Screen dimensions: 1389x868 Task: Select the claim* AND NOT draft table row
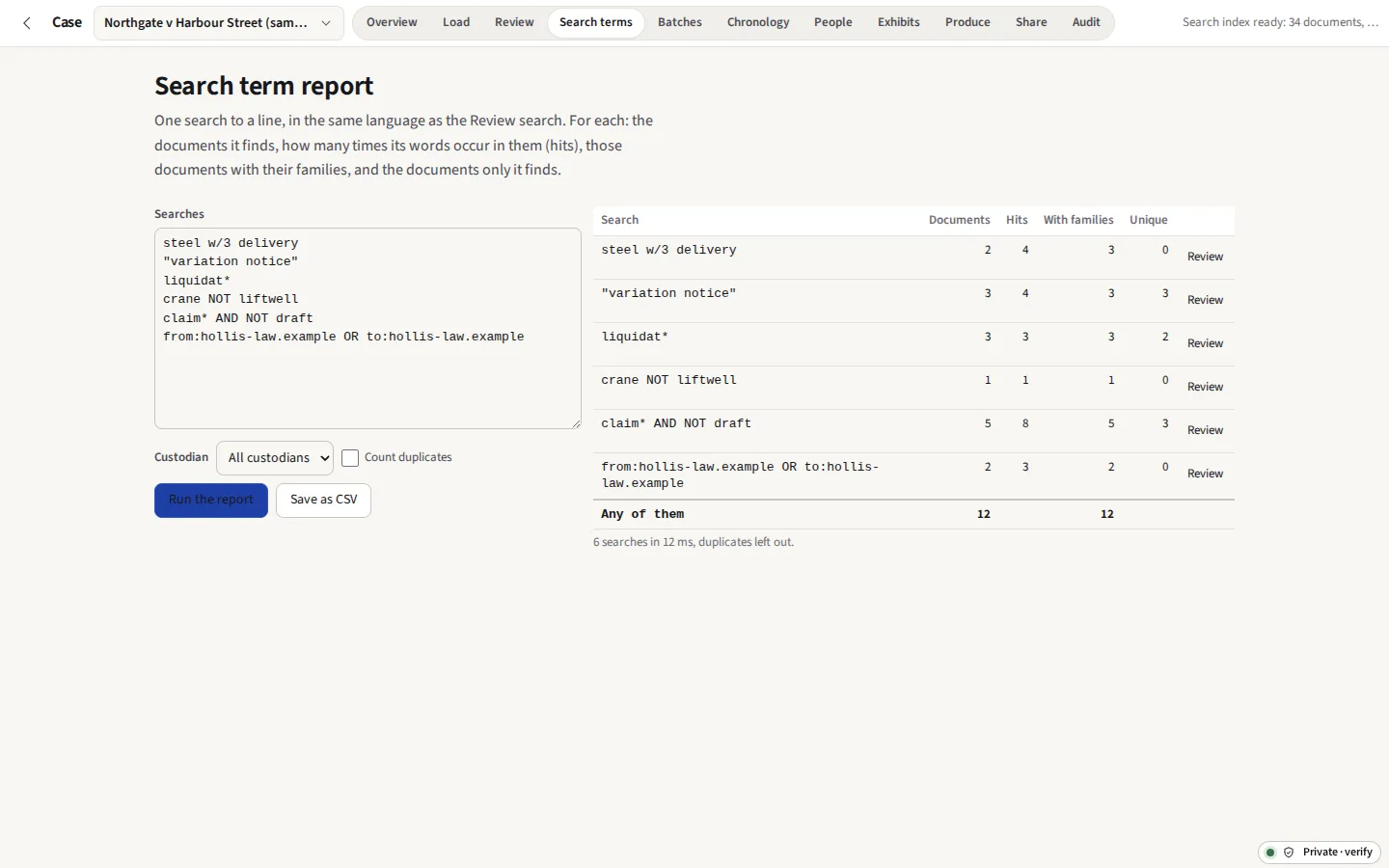[913, 431]
